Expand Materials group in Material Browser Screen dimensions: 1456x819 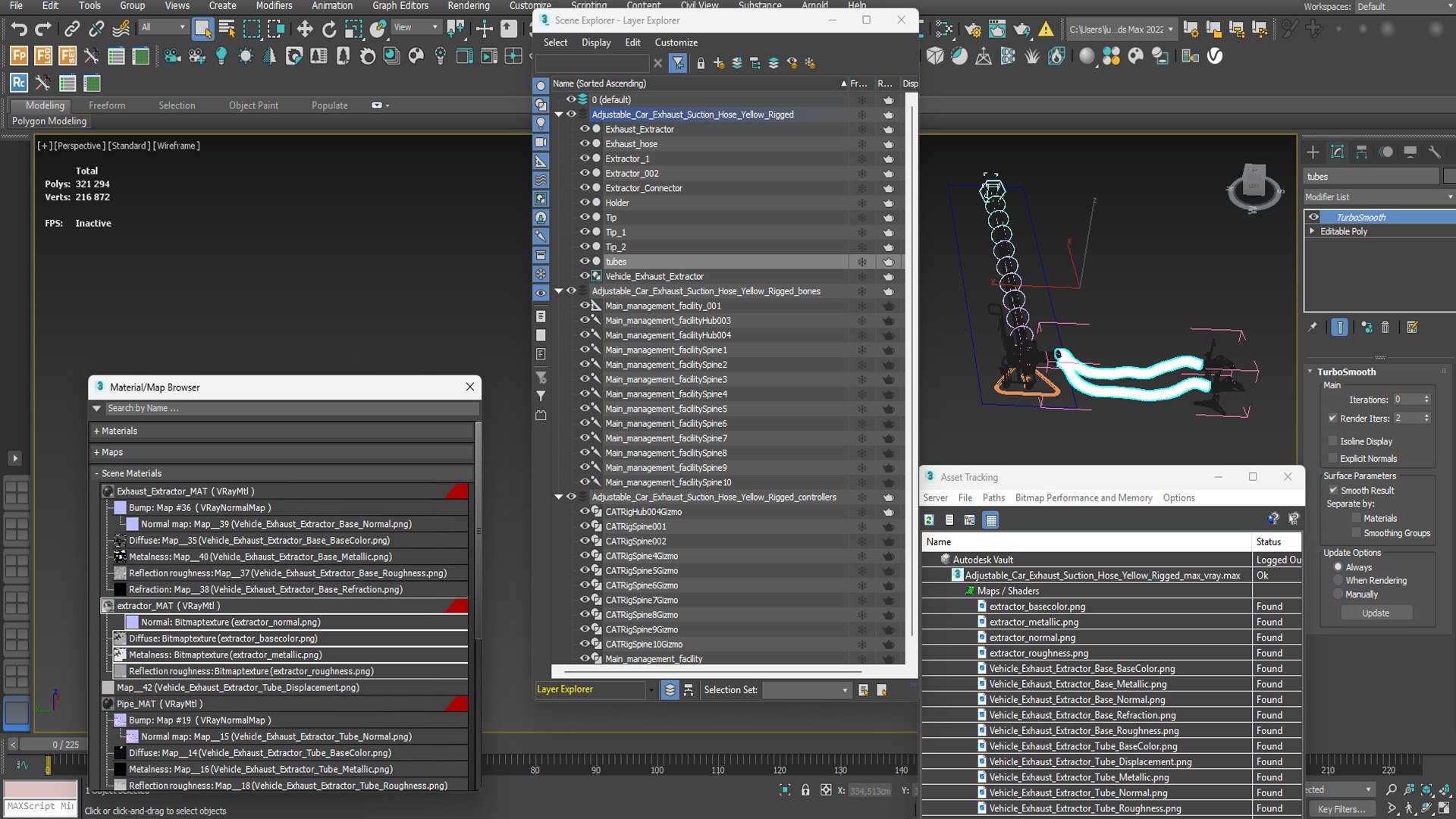[x=96, y=431]
